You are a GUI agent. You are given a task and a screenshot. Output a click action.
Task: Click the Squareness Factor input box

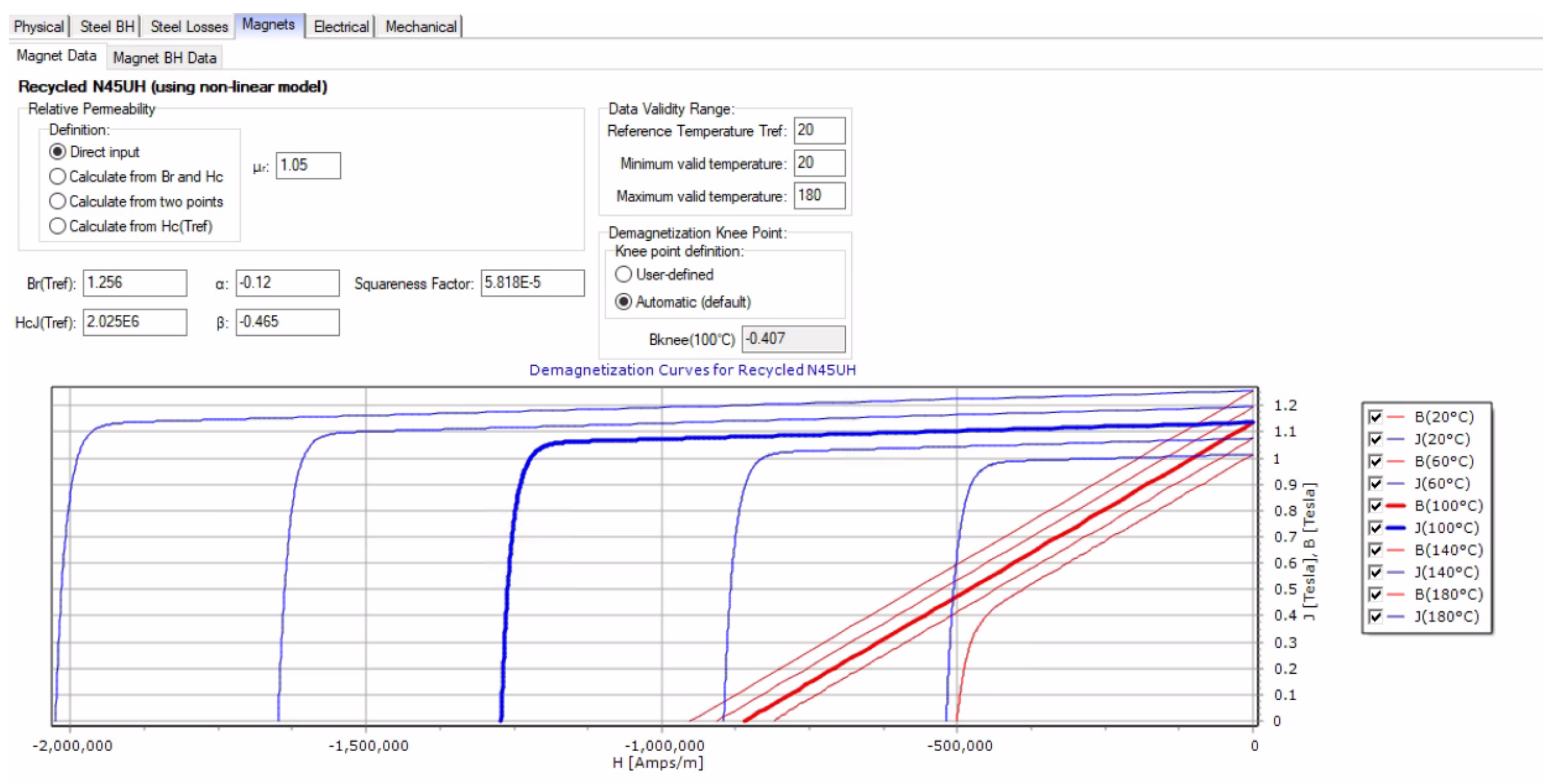(532, 282)
